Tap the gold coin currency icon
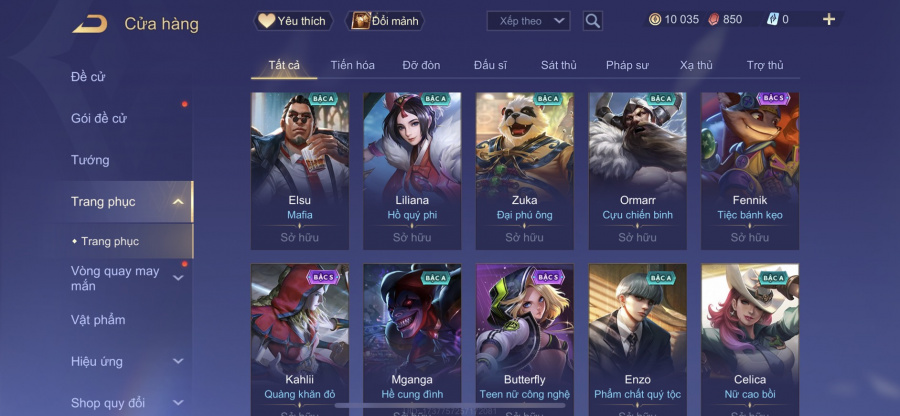 pyautogui.click(x=655, y=20)
